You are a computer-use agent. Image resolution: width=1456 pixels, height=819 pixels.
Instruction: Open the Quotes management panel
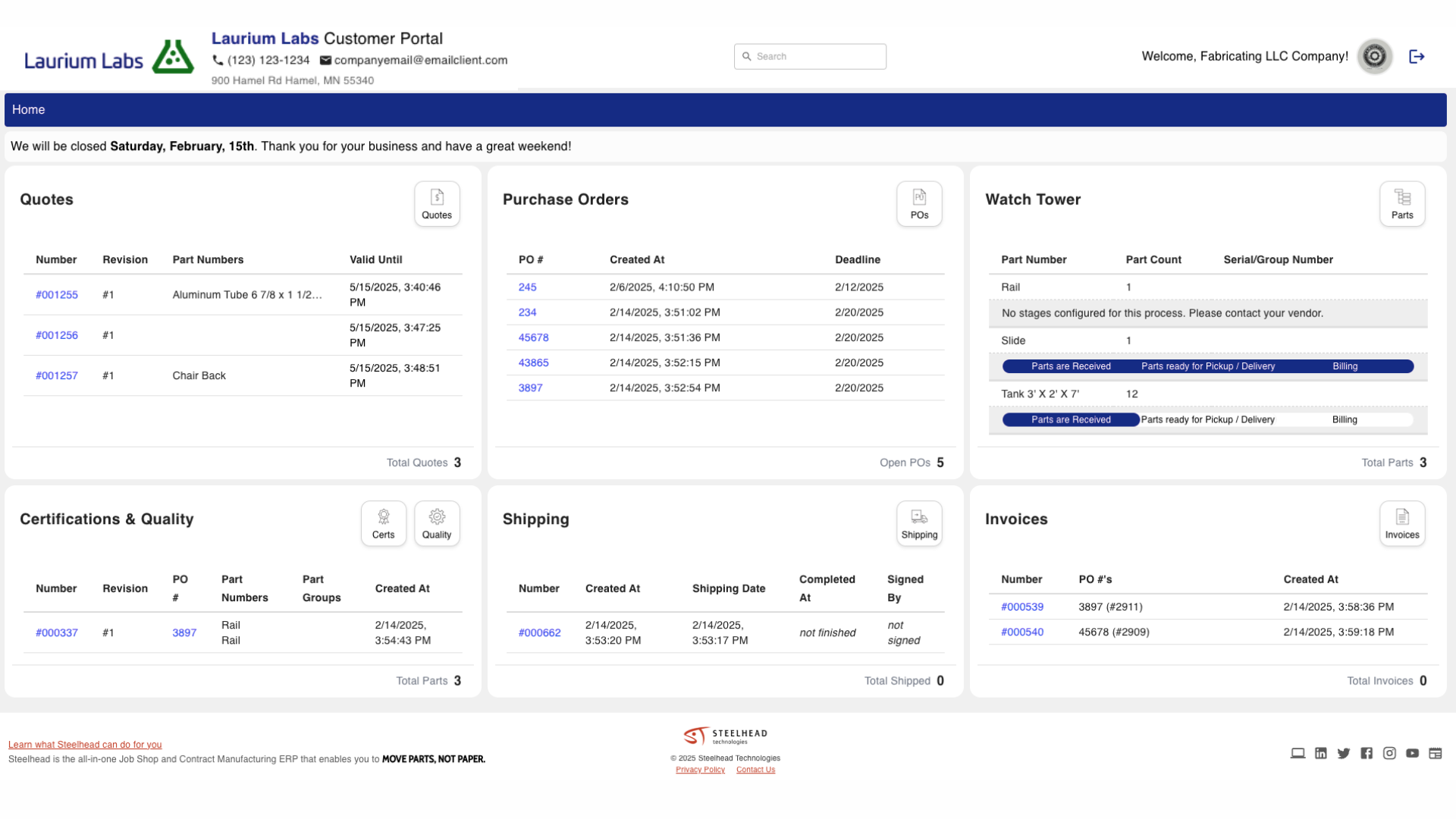tap(437, 203)
